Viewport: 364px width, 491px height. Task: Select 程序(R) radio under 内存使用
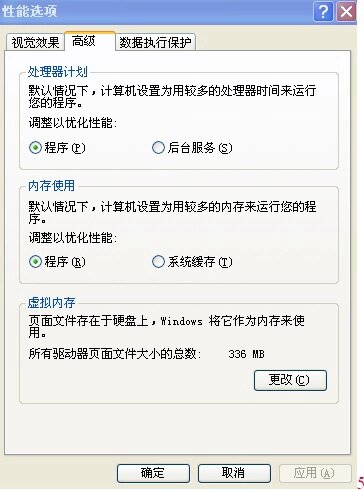tap(35, 262)
